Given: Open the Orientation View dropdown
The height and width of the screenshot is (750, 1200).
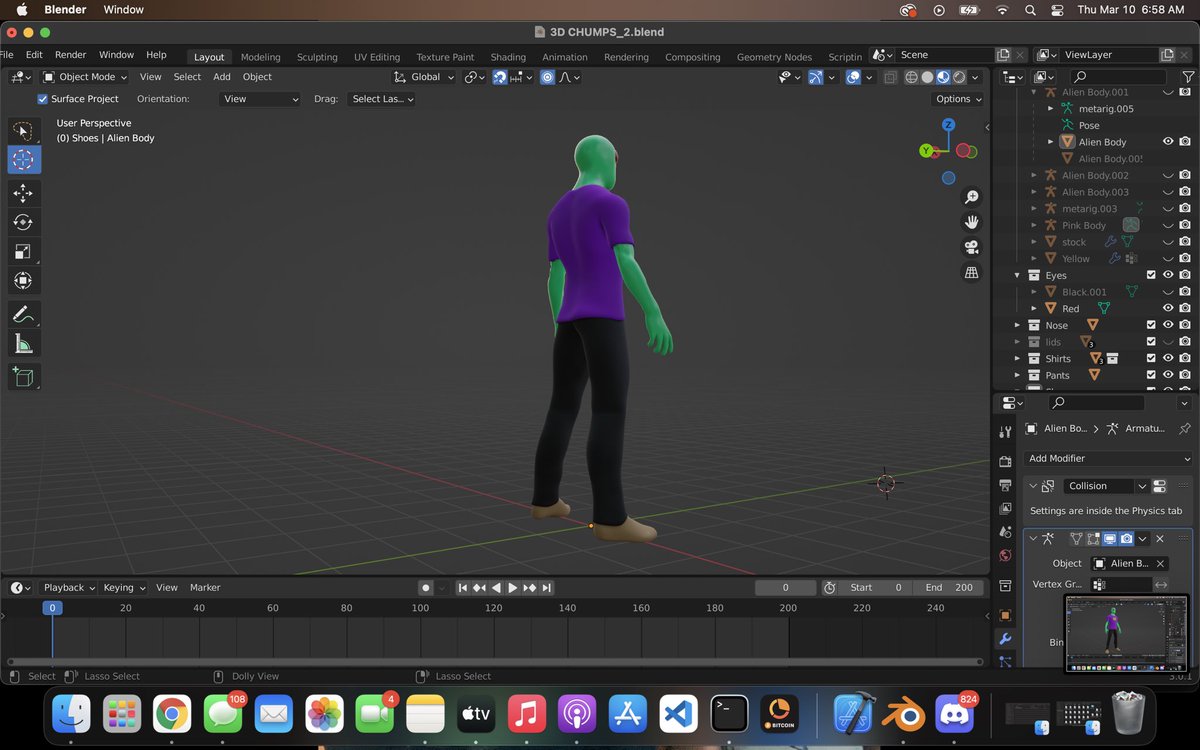Looking at the screenshot, I should tap(260, 99).
